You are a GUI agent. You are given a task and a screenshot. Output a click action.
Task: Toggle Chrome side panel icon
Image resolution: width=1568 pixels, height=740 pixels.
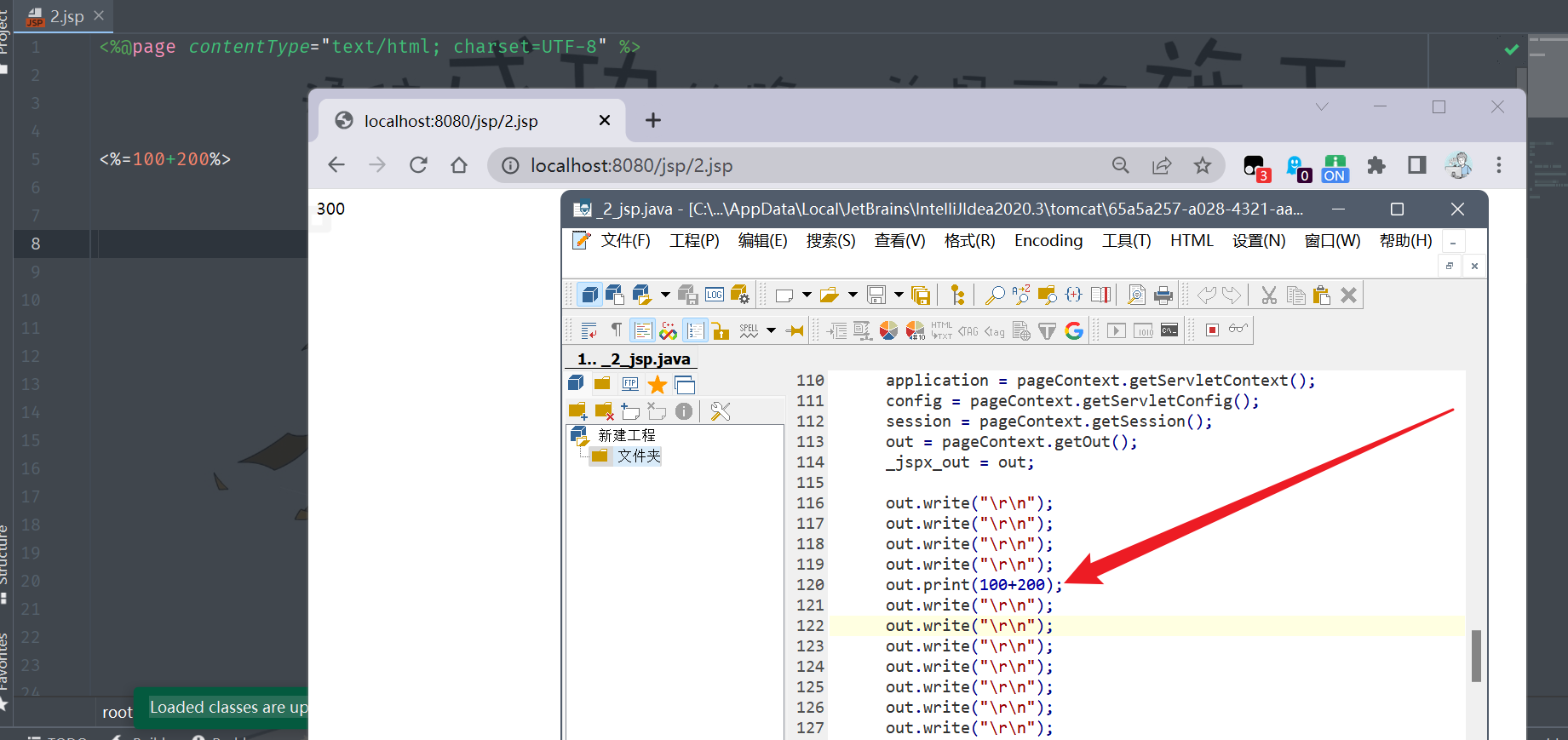pos(1417,165)
